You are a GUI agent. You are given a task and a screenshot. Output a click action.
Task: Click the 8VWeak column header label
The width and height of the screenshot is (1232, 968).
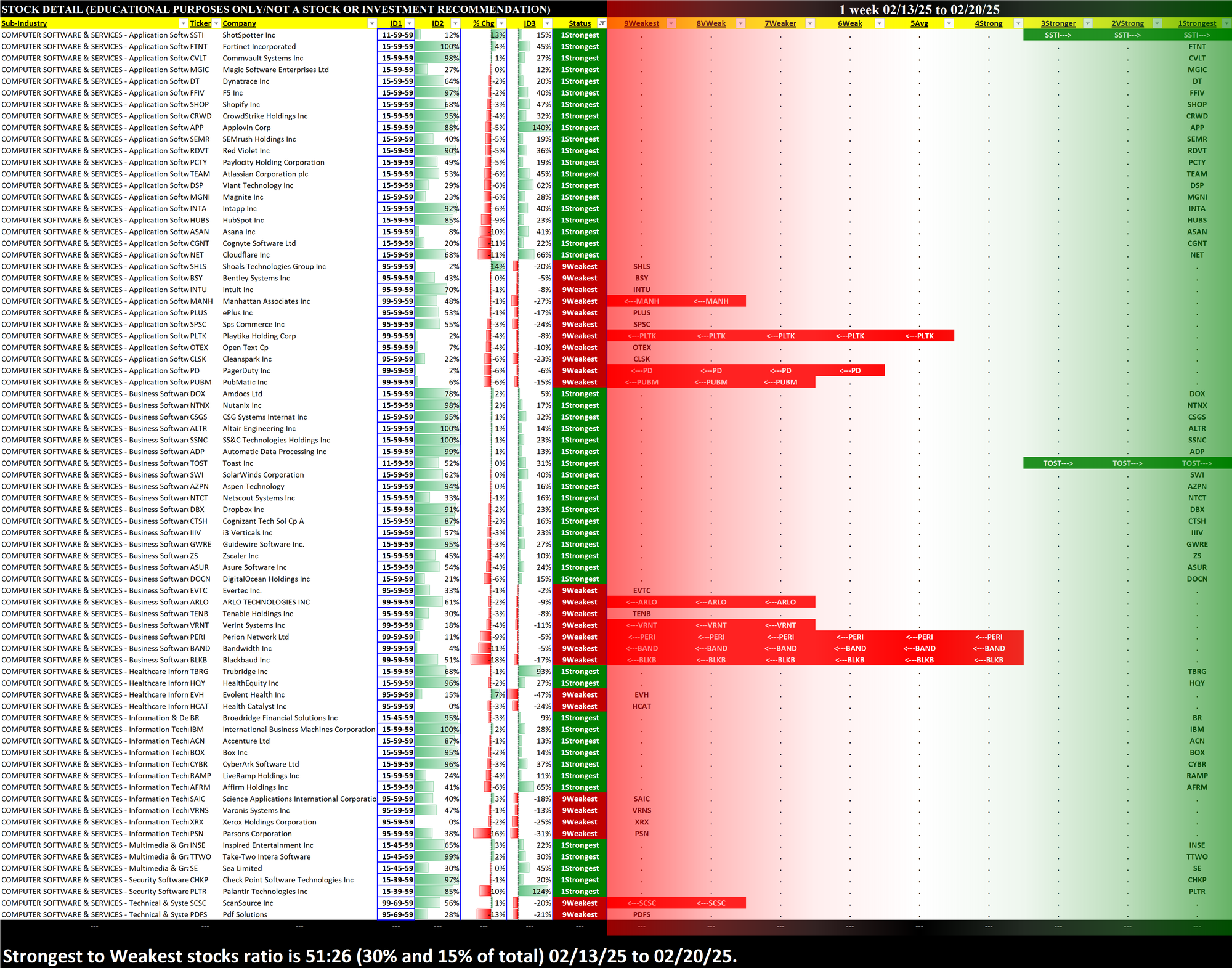711,23
